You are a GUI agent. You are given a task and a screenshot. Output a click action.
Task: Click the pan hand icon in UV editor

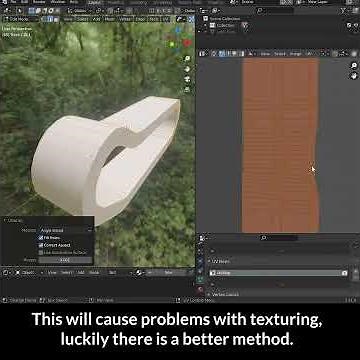click(x=354, y=76)
